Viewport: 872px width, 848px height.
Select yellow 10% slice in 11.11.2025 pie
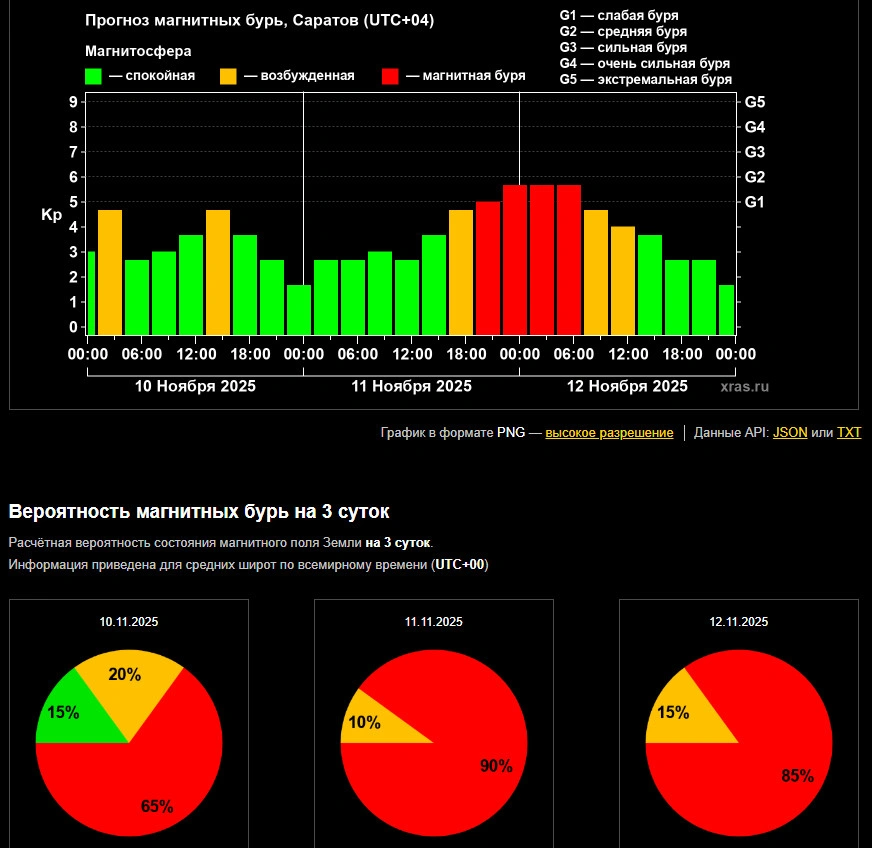(x=365, y=724)
